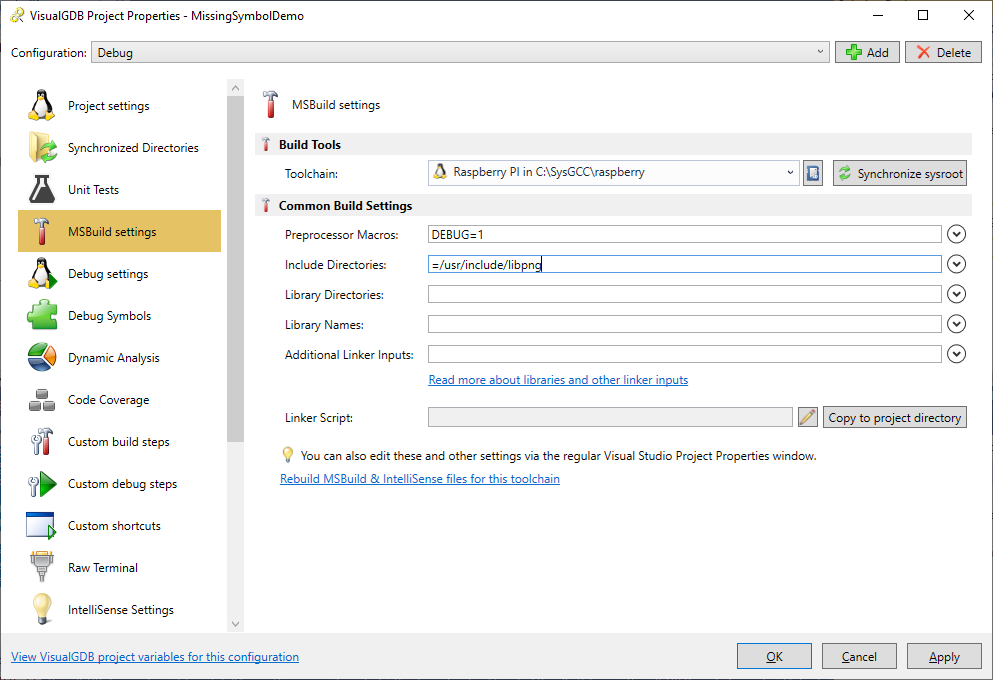Confirm with the OK button
The height and width of the screenshot is (680, 993).
[774, 657]
